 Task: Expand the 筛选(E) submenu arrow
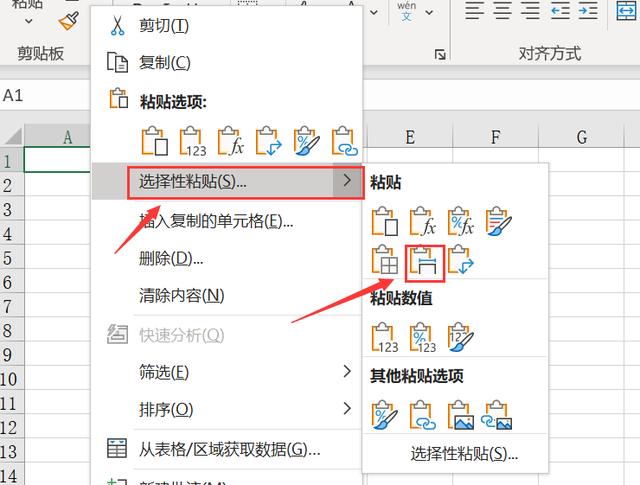coord(347,371)
